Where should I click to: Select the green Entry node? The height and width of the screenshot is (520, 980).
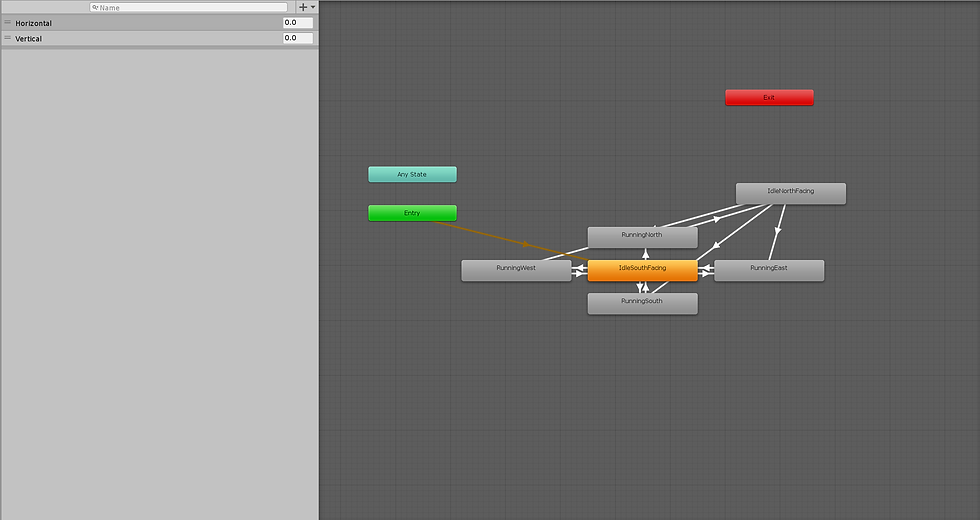[x=412, y=213]
